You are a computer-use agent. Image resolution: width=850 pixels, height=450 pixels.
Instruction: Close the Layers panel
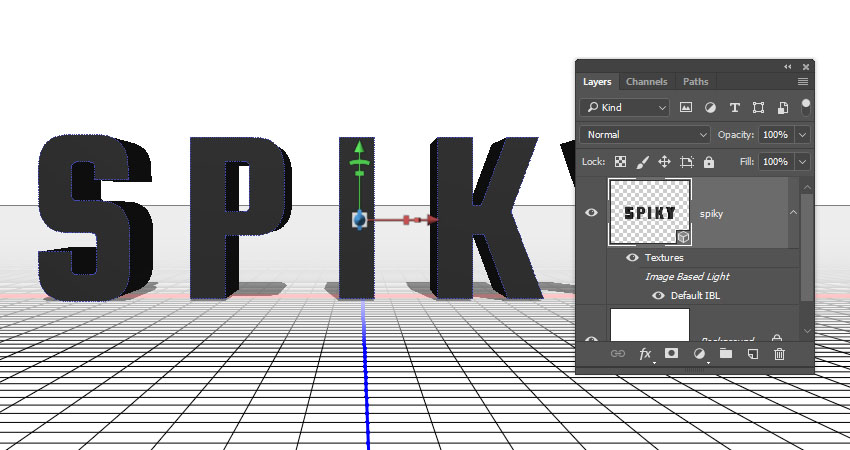click(x=806, y=67)
